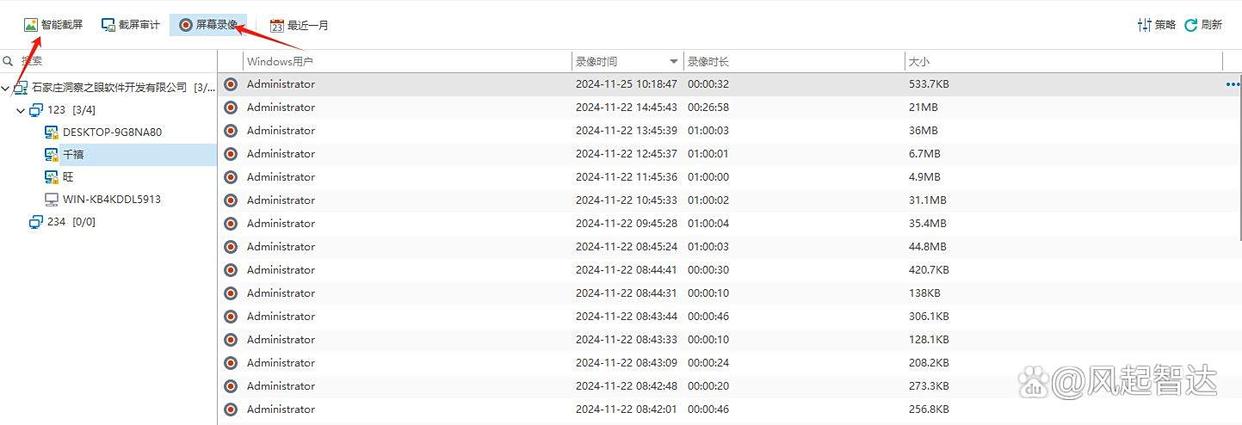Click the search field in sidebar

[108, 61]
